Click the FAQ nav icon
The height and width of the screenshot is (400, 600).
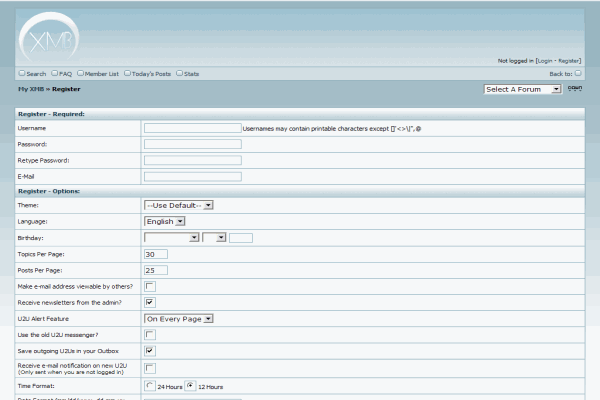click(x=55, y=73)
